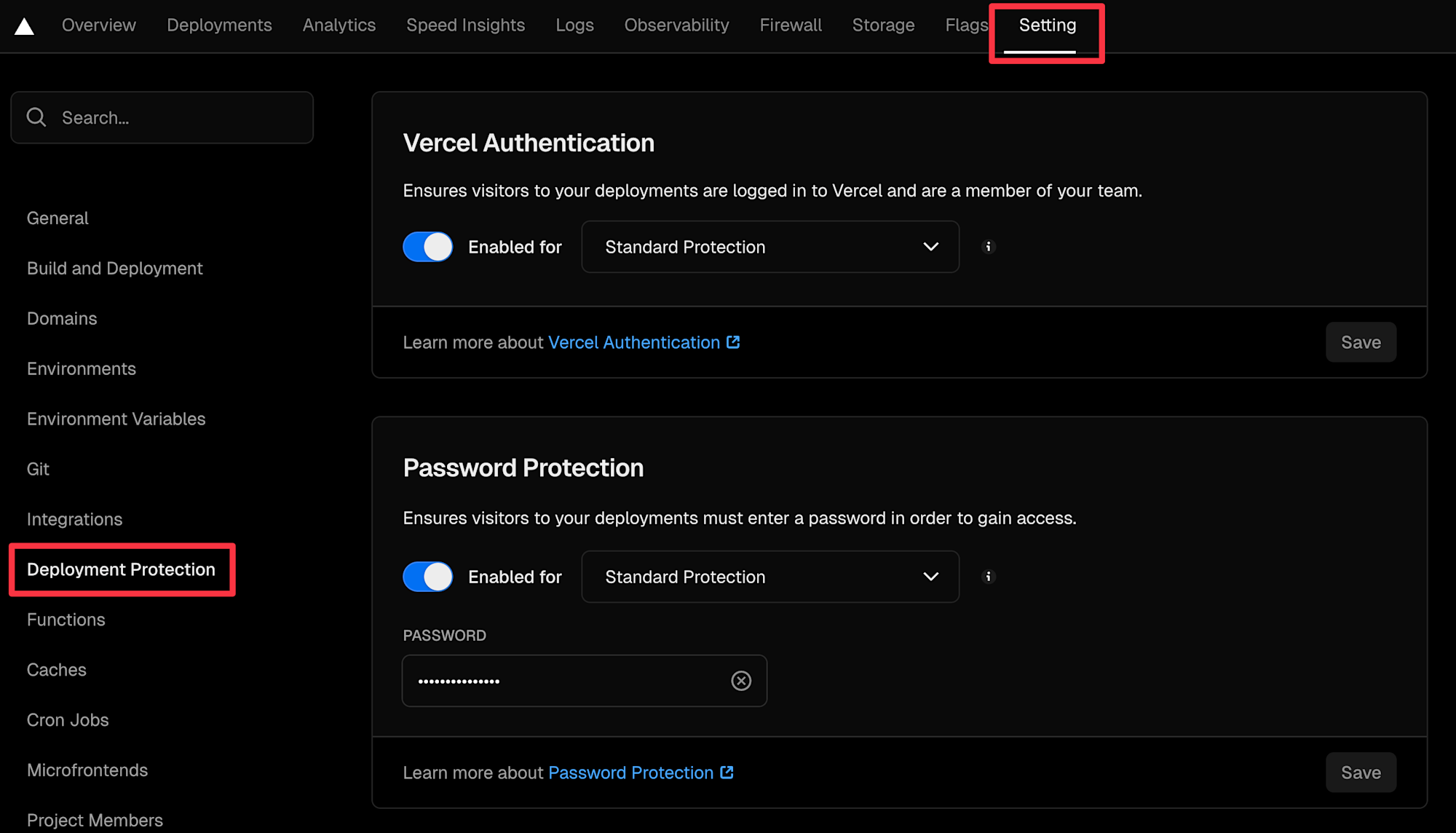Click info icon beside Vercel Authentication dropdown
Image resolution: width=1456 pixels, height=833 pixels.
tap(988, 247)
